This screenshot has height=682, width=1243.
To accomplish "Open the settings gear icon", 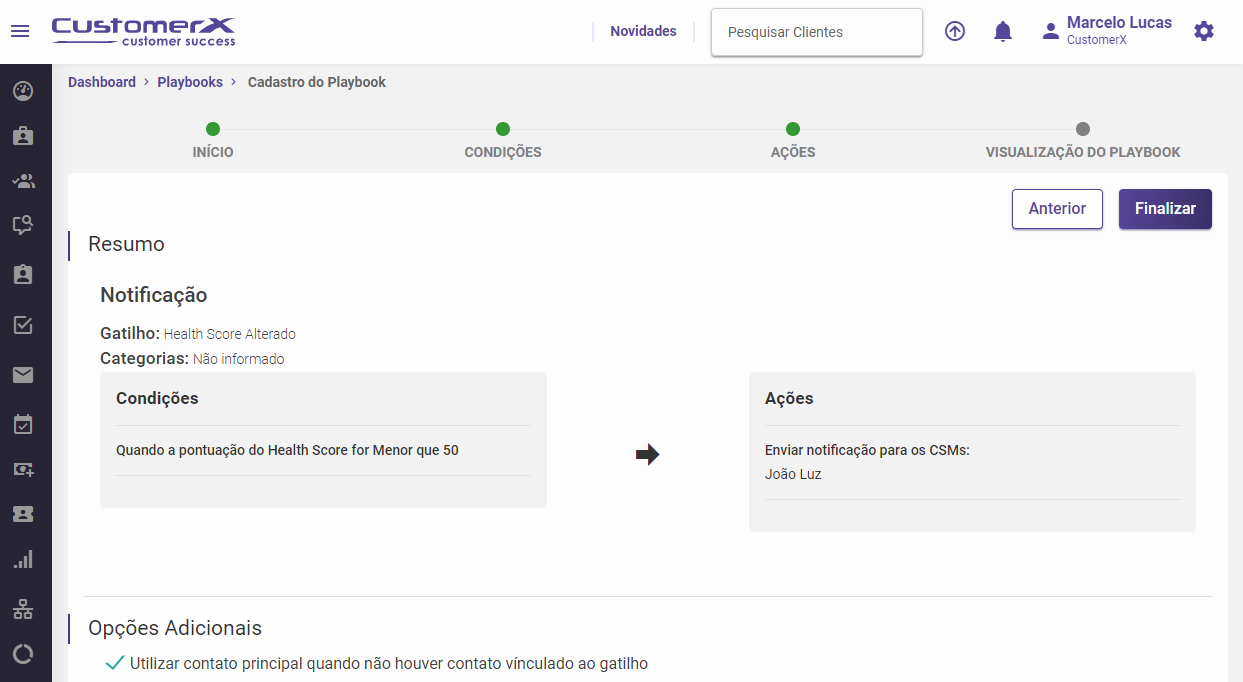I will (1204, 32).
